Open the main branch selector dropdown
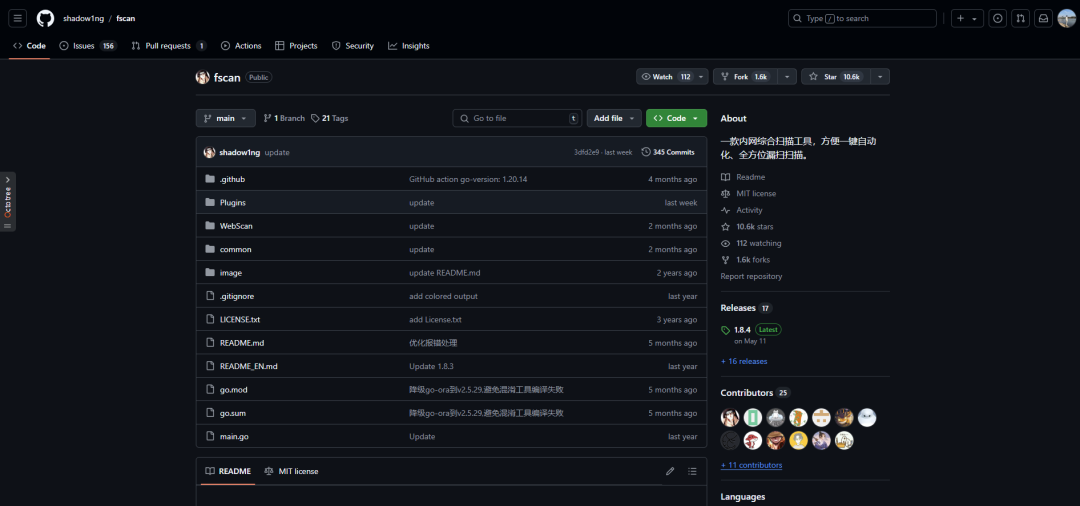 226,118
